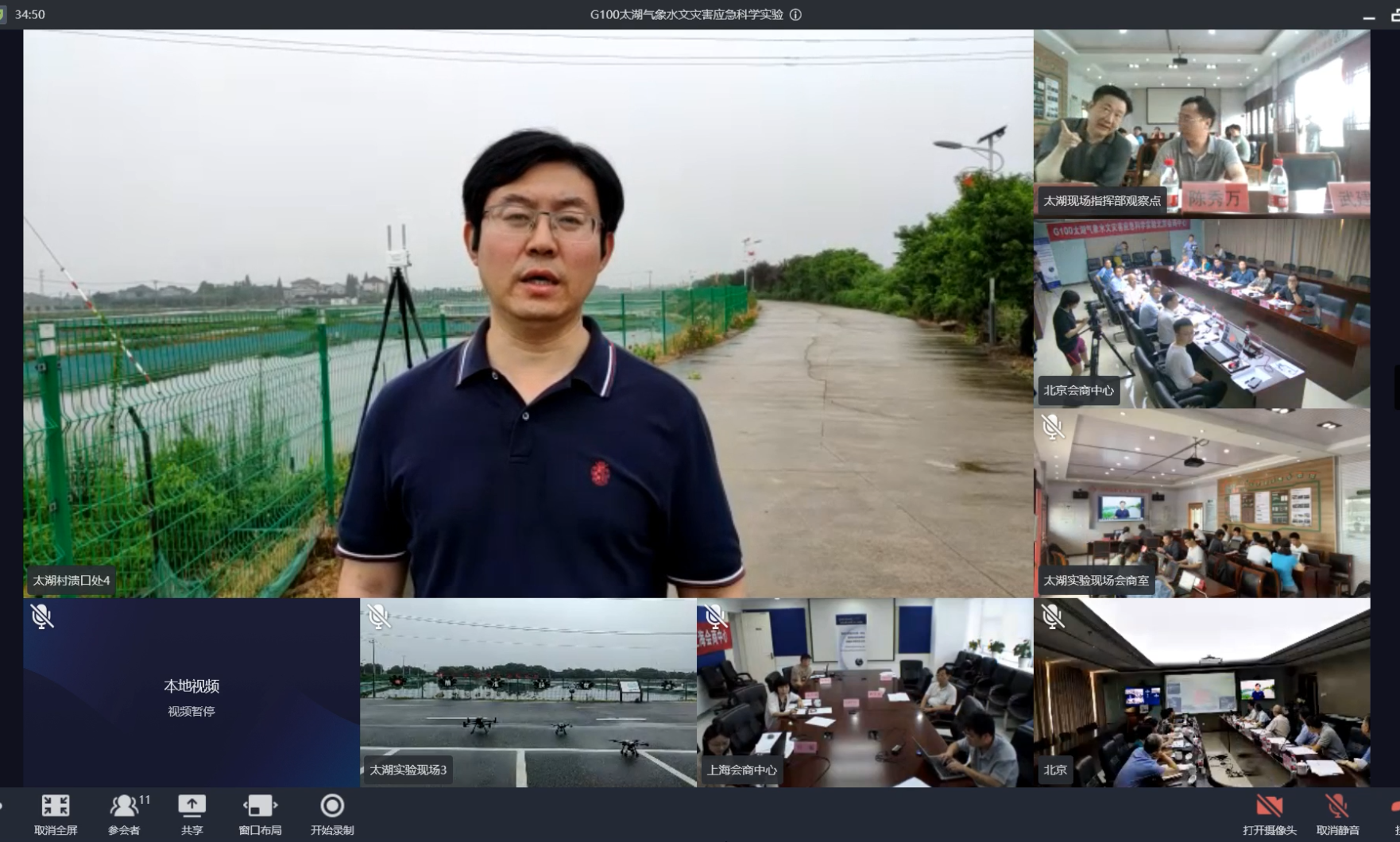Click muted mic icon on 北京 tile
1400x842 pixels.
1053,617
